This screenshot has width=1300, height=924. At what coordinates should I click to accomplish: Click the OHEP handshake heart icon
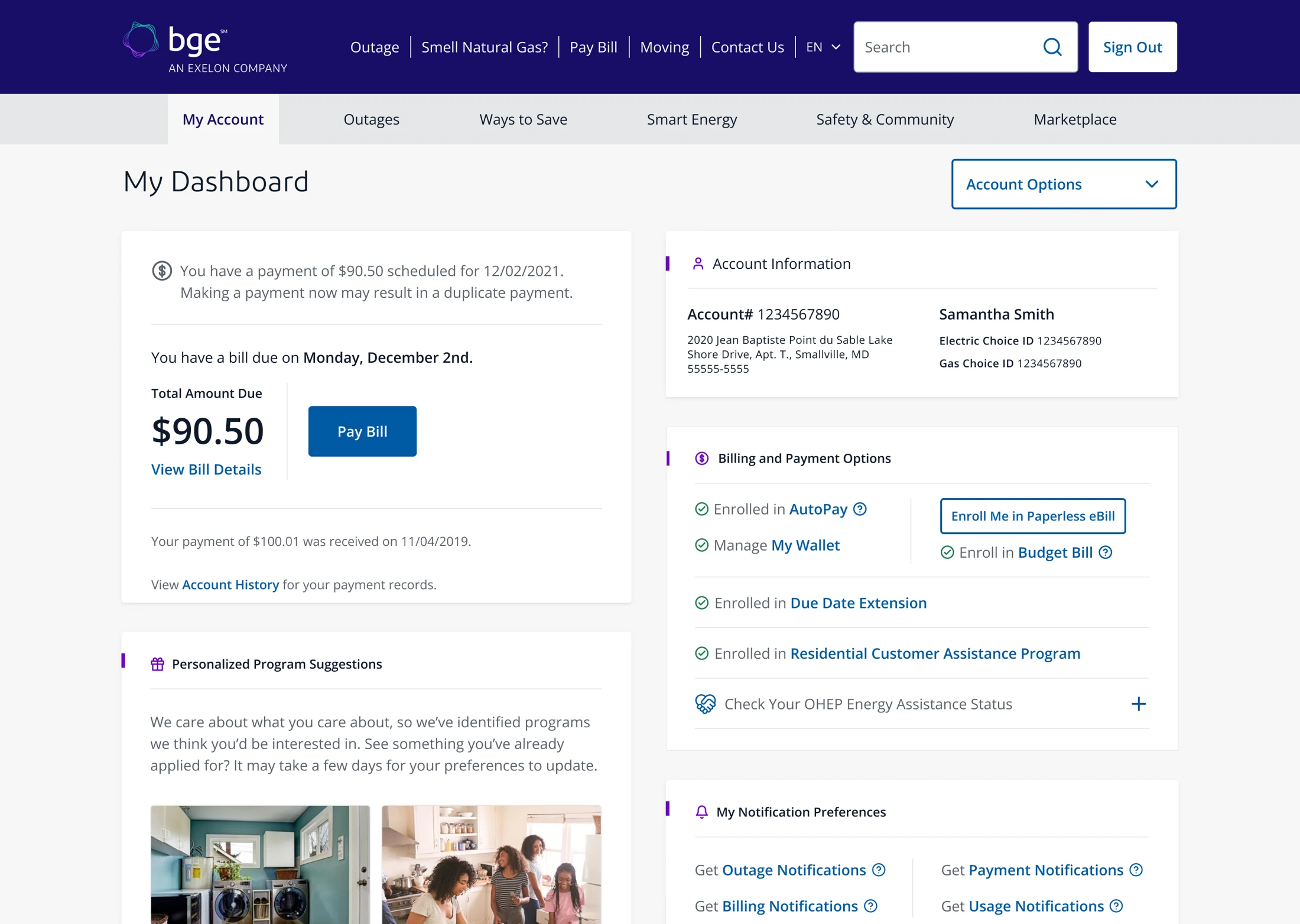point(706,704)
